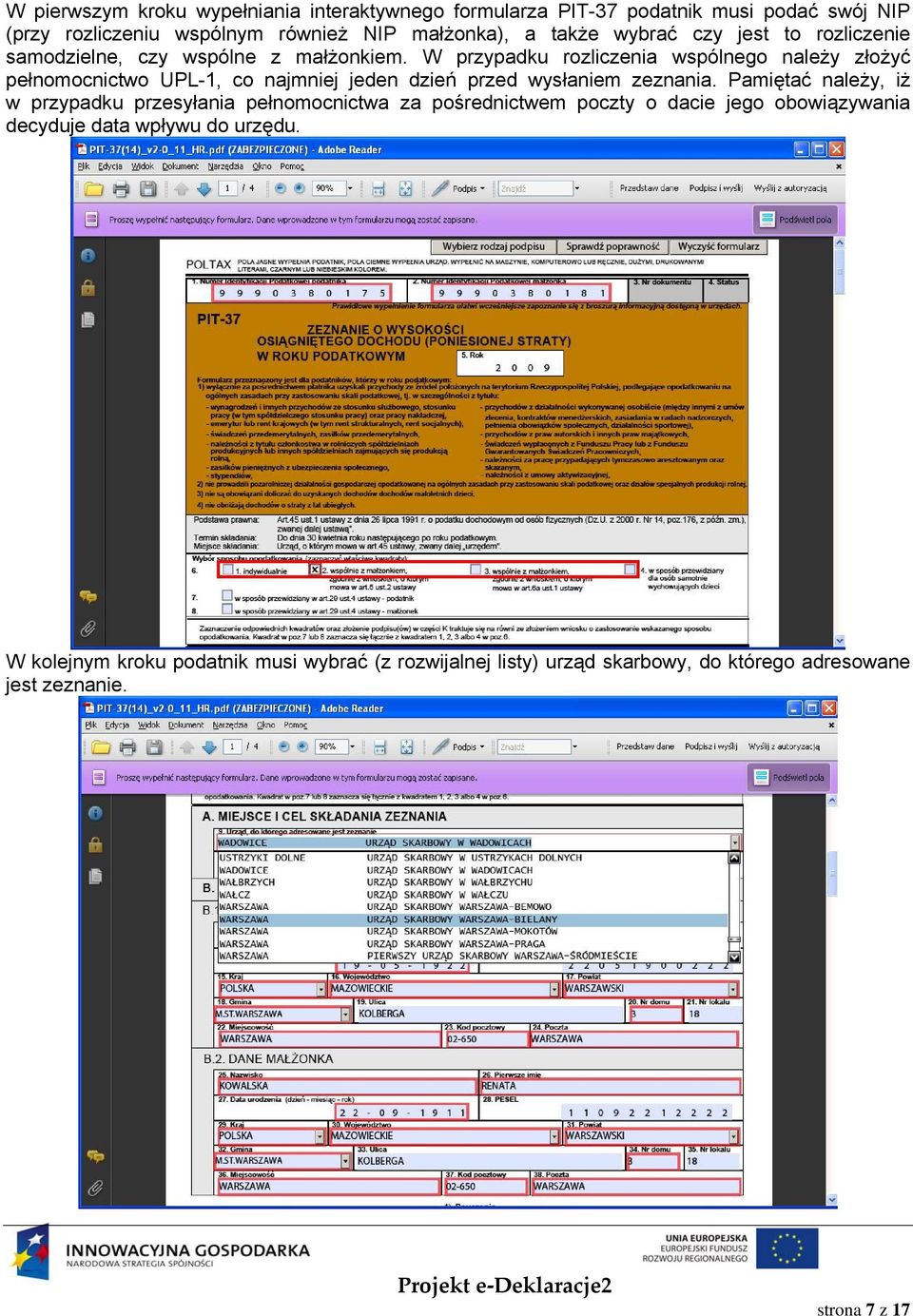Next page arrow in PIT-37 title-page window
The height and width of the screenshot is (1316, 913).
coord(204,189)
